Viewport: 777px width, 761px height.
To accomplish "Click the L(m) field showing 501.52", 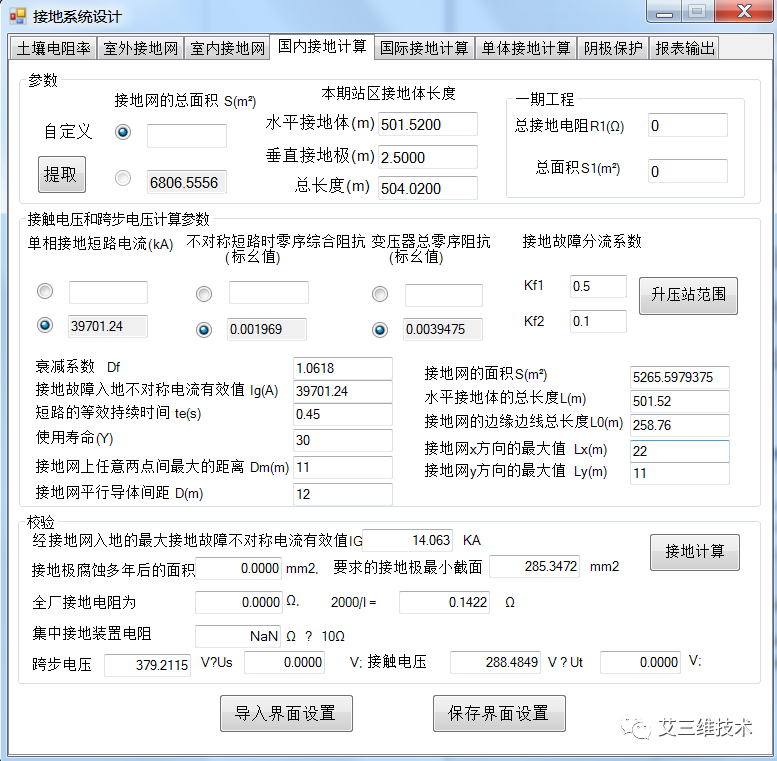I will pyautogui.click(x=679, y=401).
